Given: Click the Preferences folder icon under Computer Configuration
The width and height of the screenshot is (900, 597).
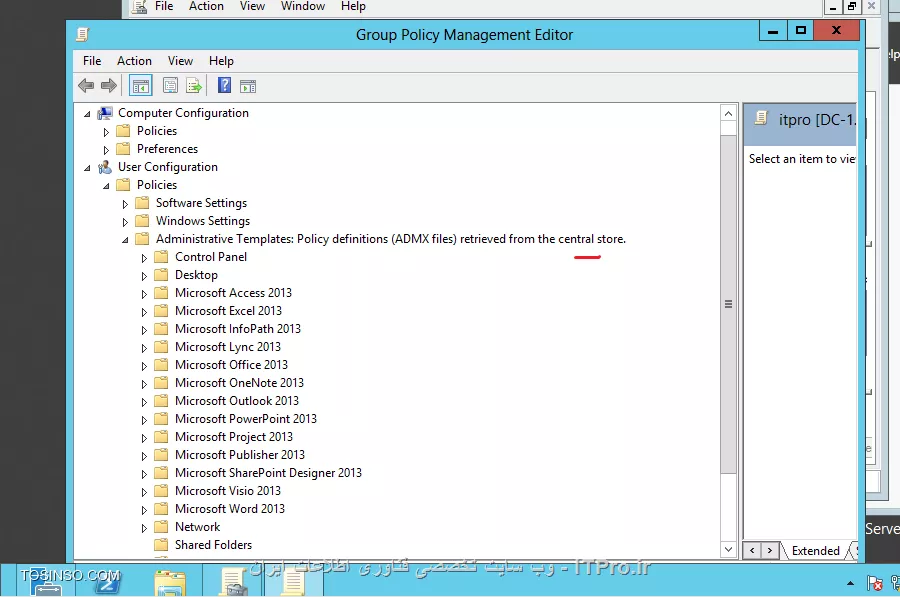Looking at the screenshot, I should tap(123, 149).
